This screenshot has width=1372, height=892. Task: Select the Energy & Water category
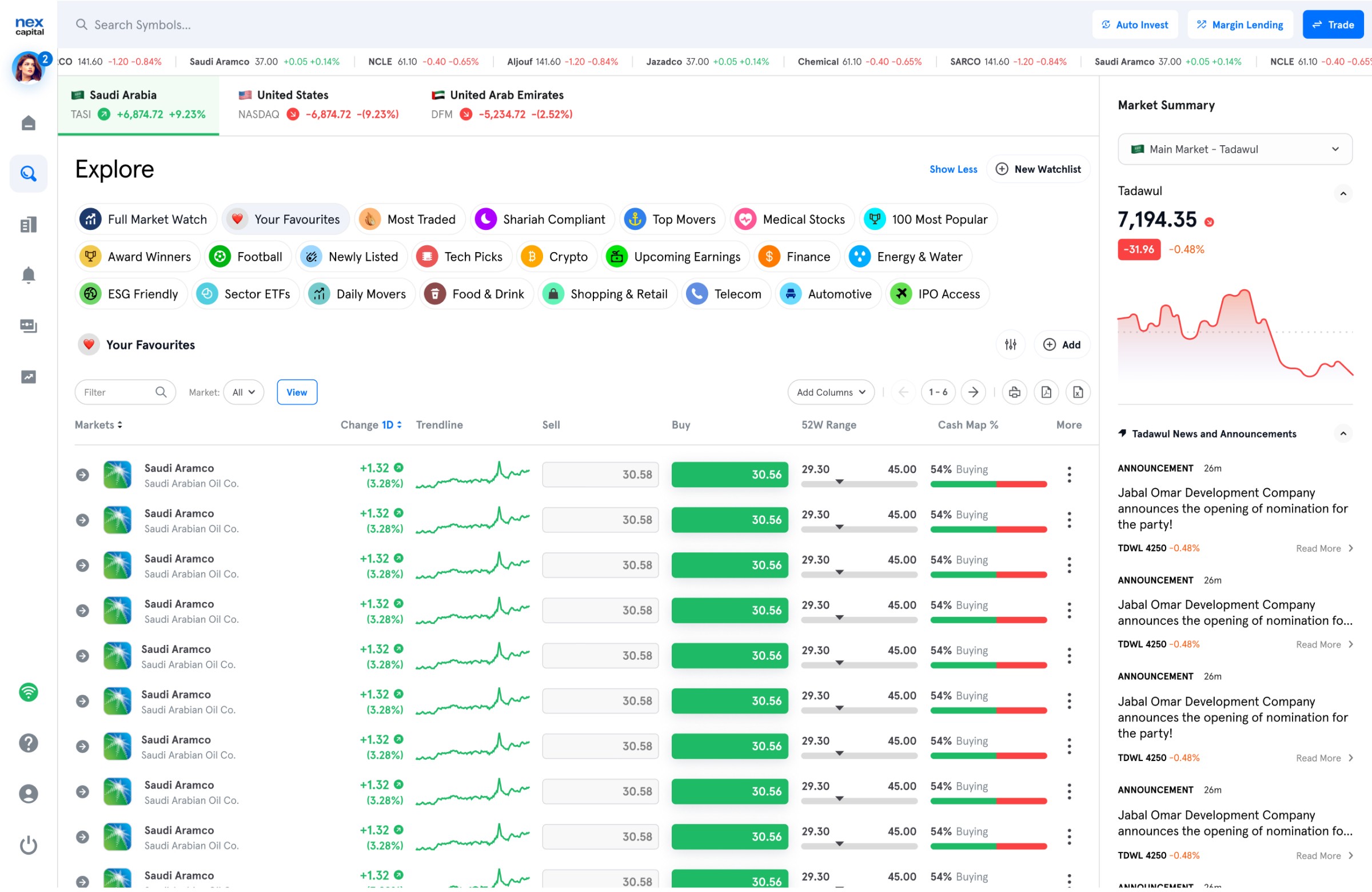908,257
